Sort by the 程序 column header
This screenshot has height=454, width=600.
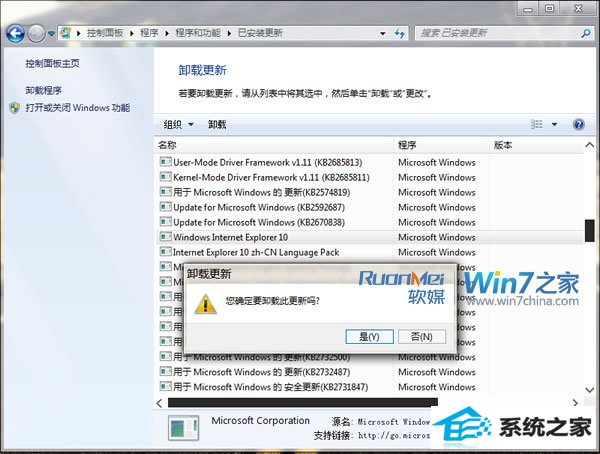coord(442,145)
